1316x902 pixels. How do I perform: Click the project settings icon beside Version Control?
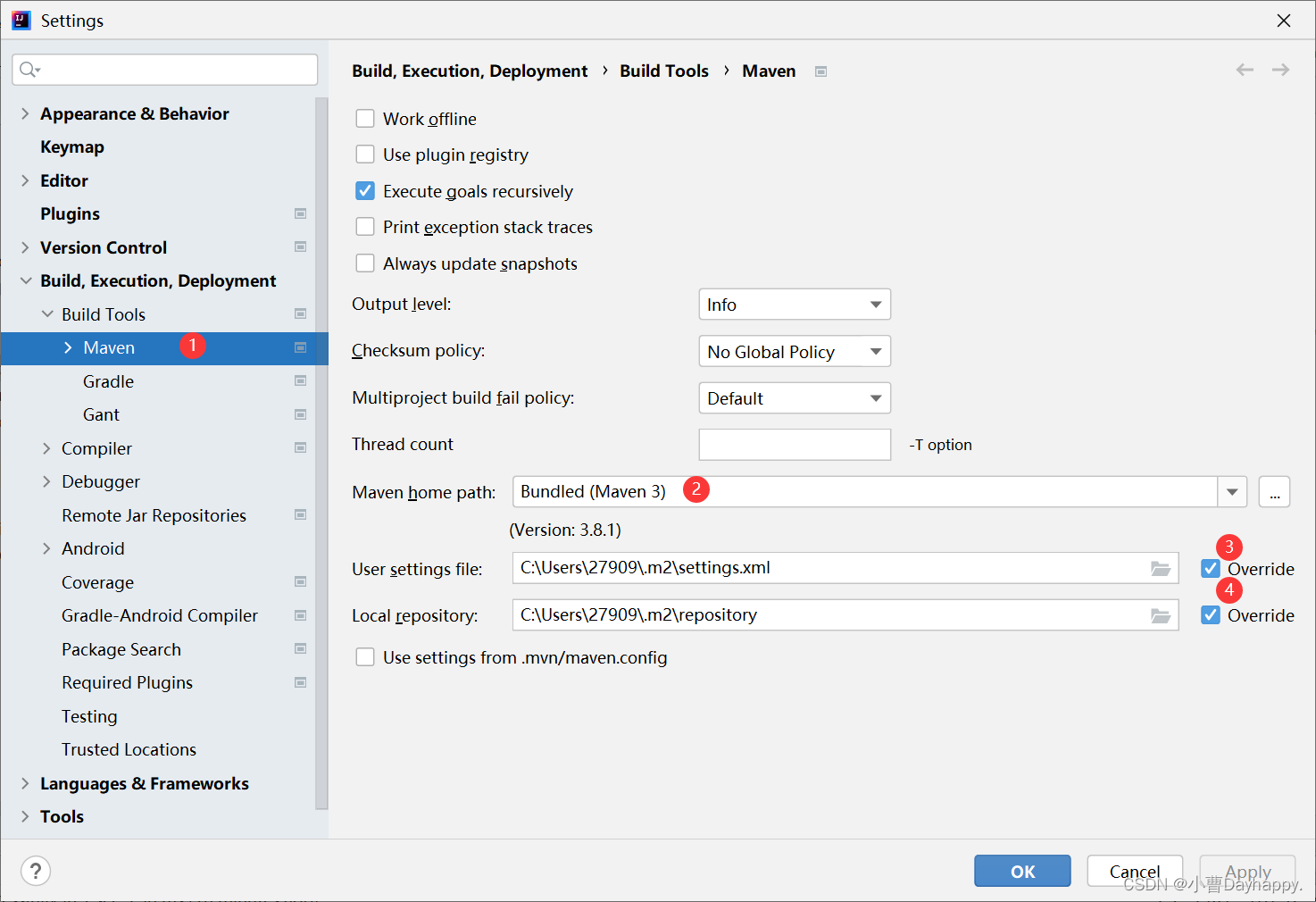coord(301,246)
